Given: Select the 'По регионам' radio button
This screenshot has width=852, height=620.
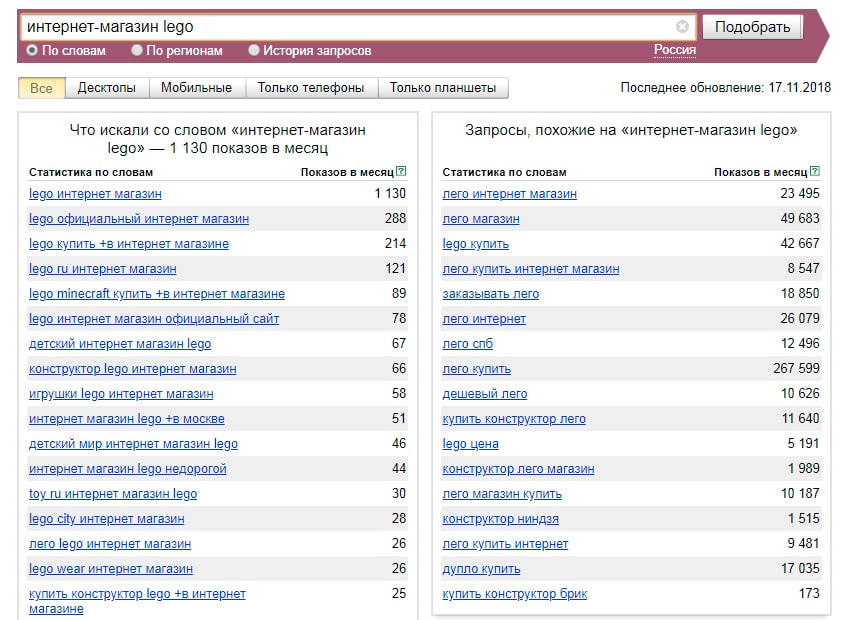Looking at the screenshot, I should [137, 50].
